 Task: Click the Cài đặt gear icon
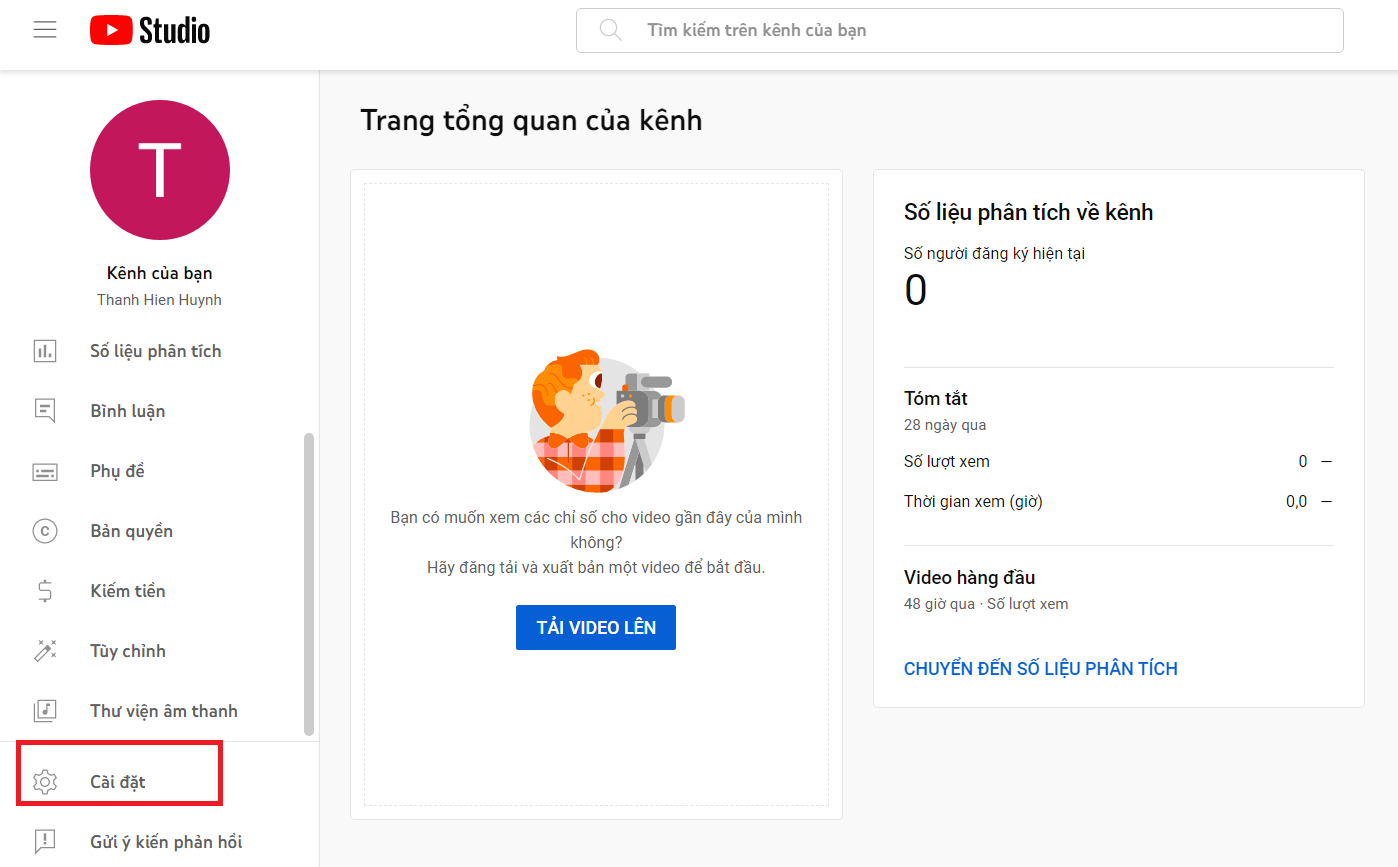tap(45, 781)
